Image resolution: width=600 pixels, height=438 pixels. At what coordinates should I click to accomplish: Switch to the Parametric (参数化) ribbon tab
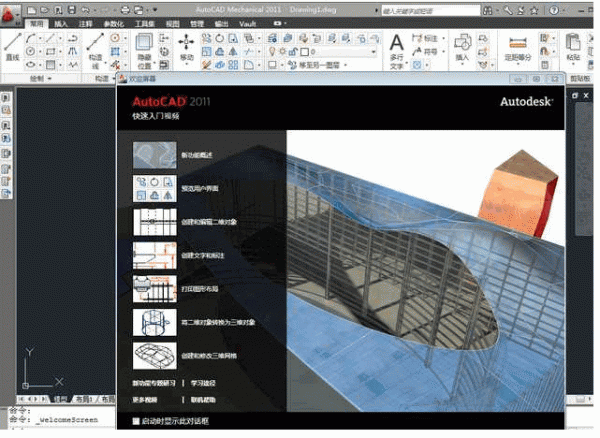[114, 24]
